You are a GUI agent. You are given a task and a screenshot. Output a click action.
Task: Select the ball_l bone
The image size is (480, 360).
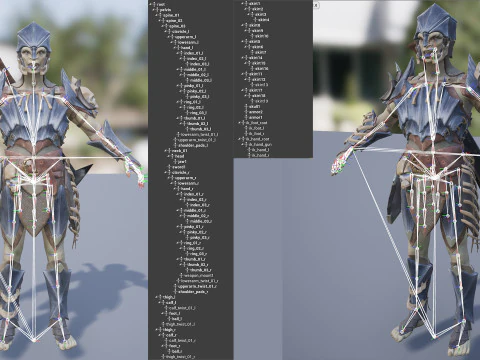(176, 319)
